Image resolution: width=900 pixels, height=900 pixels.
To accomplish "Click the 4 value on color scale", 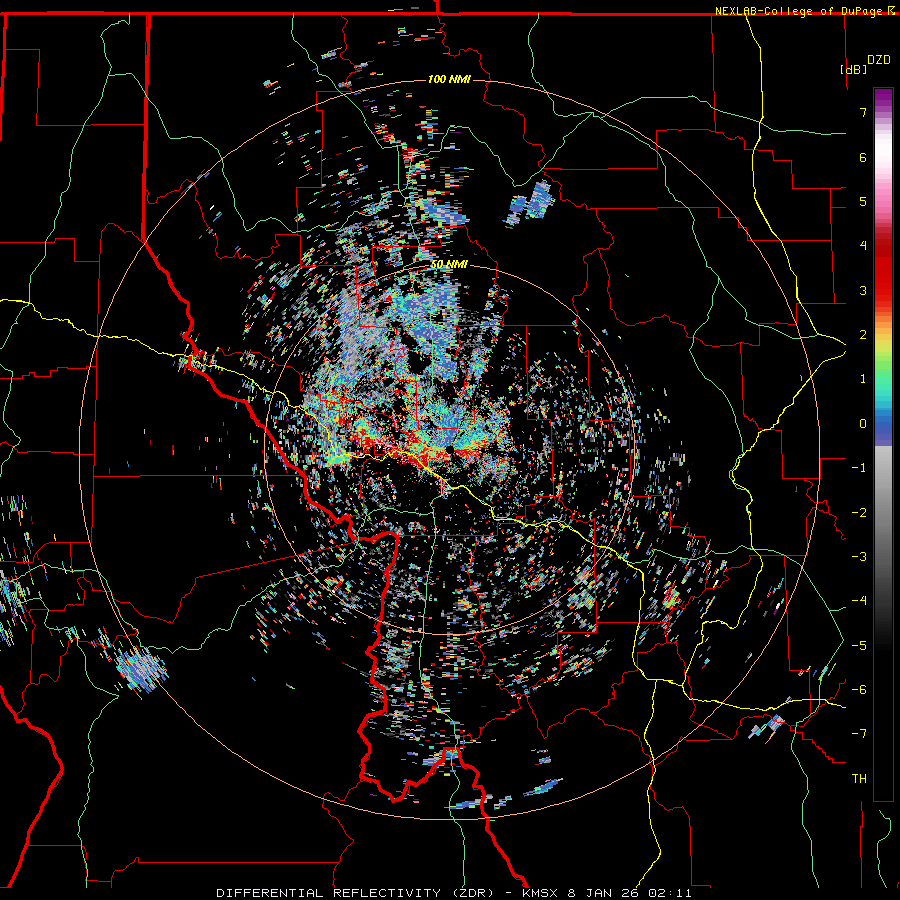I will (863, 246).
